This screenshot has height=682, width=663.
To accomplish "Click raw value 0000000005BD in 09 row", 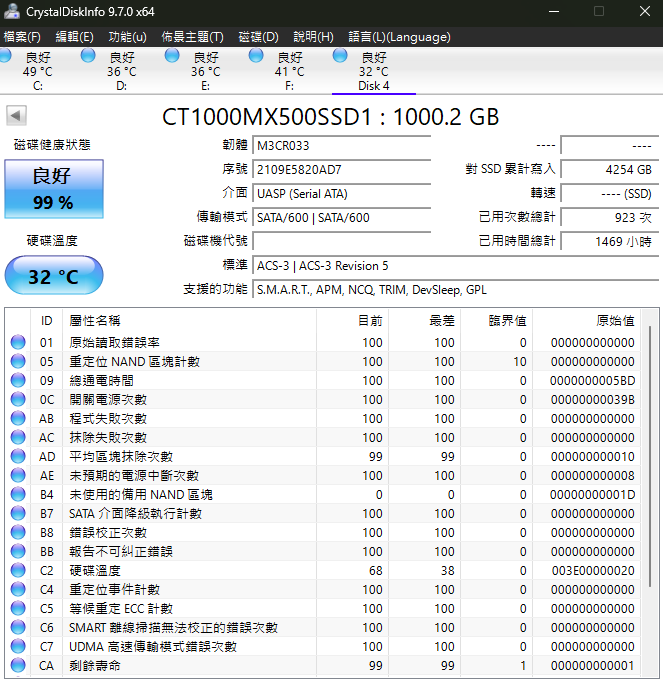I will click(x=593, y=380).
